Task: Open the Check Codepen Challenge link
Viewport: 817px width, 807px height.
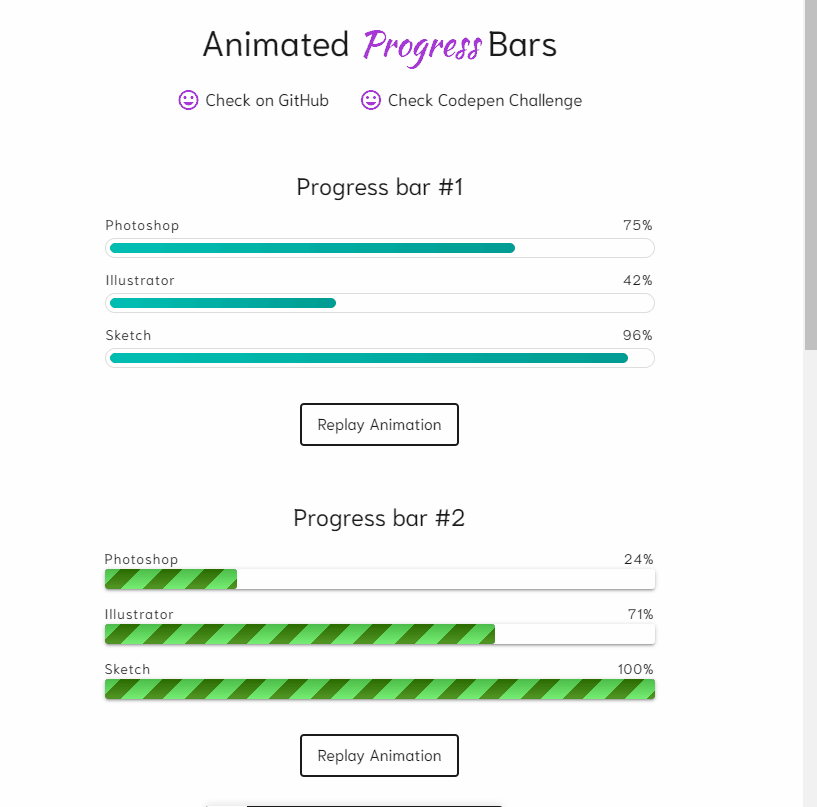Action: coord(484,100)
